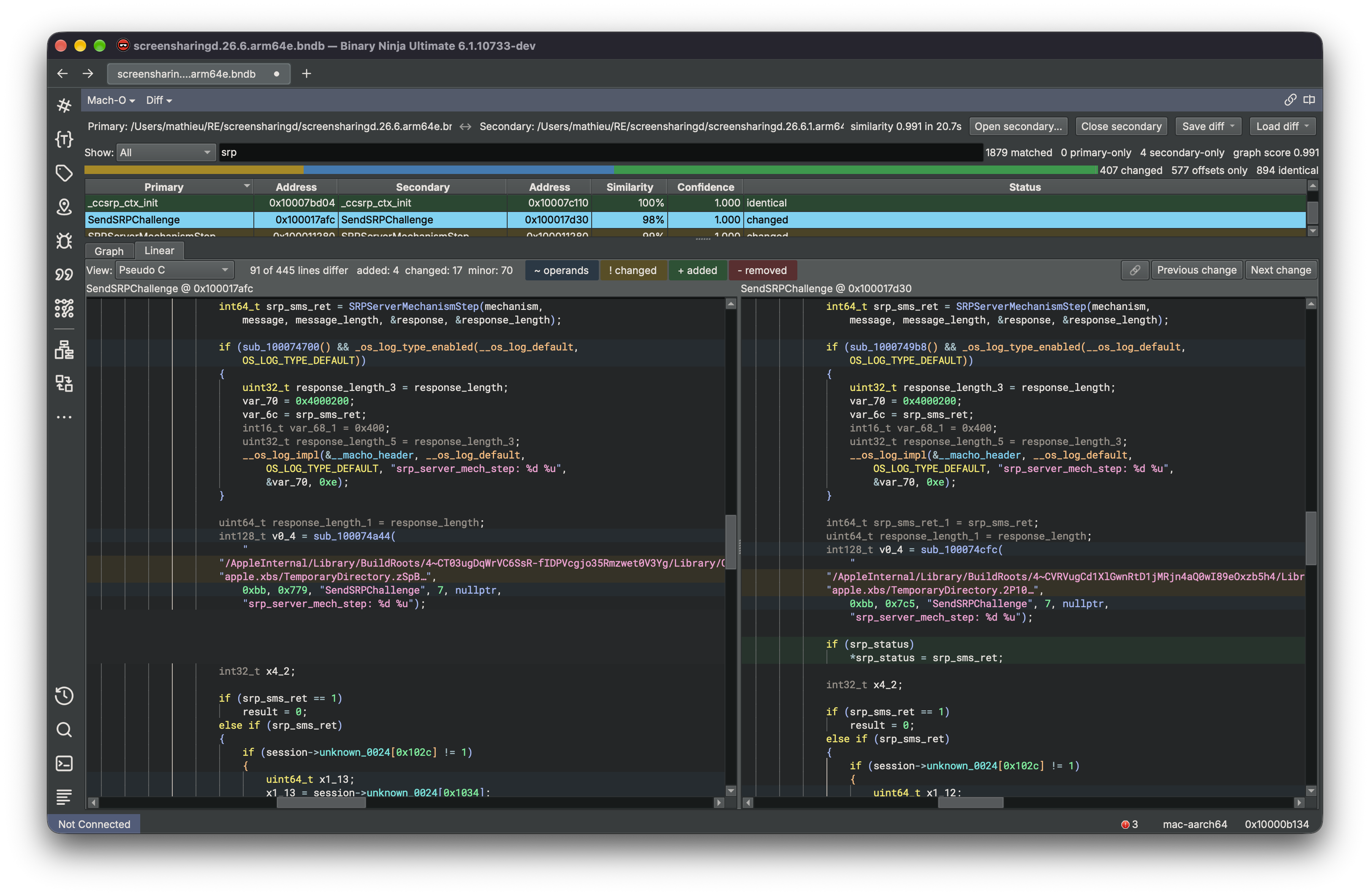Open the History clock icon

[64, 696]
